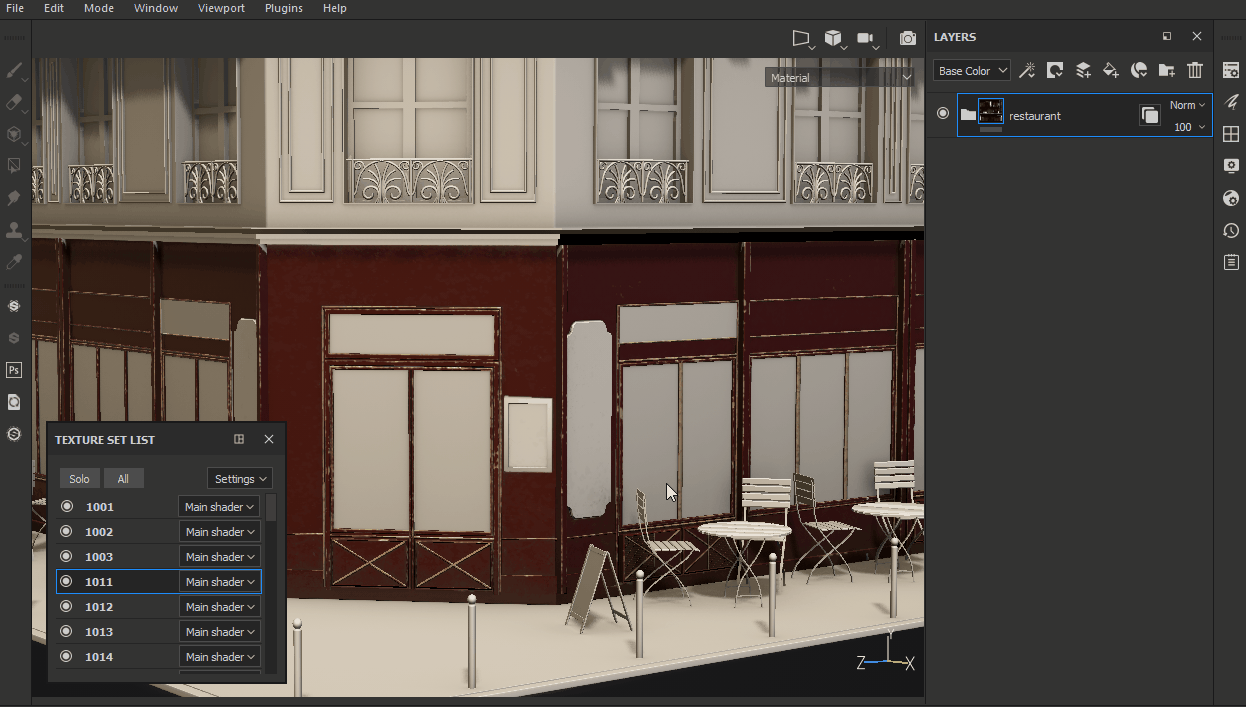Toggle visibility of the restaurant layer
Viewport: 1246px width, 707px height.
pyautogui.click(x=942, y=114)
